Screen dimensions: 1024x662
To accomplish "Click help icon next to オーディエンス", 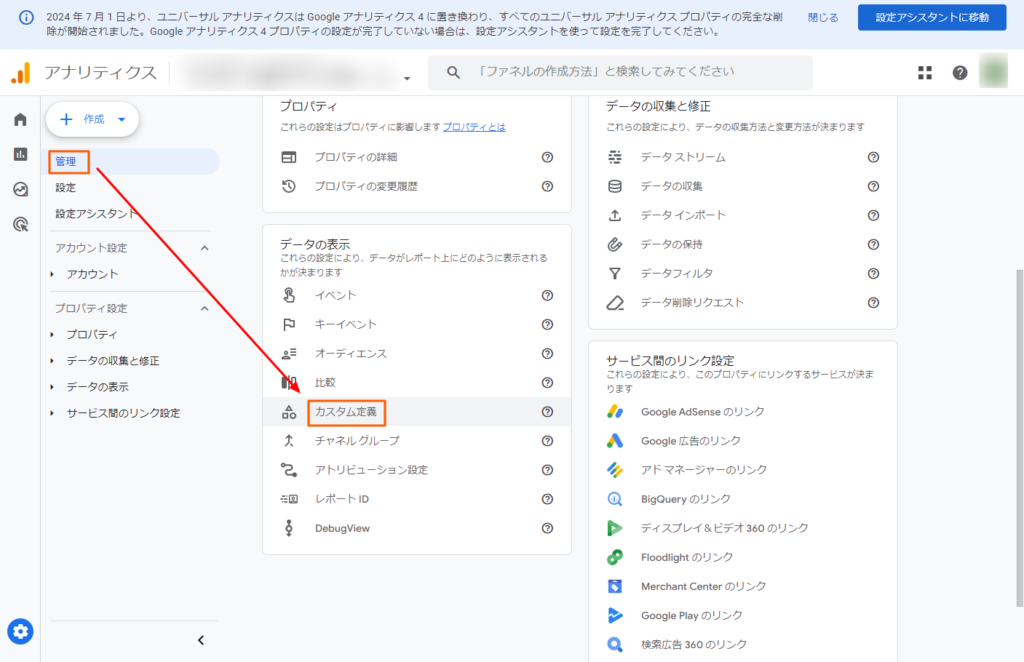I will coord(547,353).
